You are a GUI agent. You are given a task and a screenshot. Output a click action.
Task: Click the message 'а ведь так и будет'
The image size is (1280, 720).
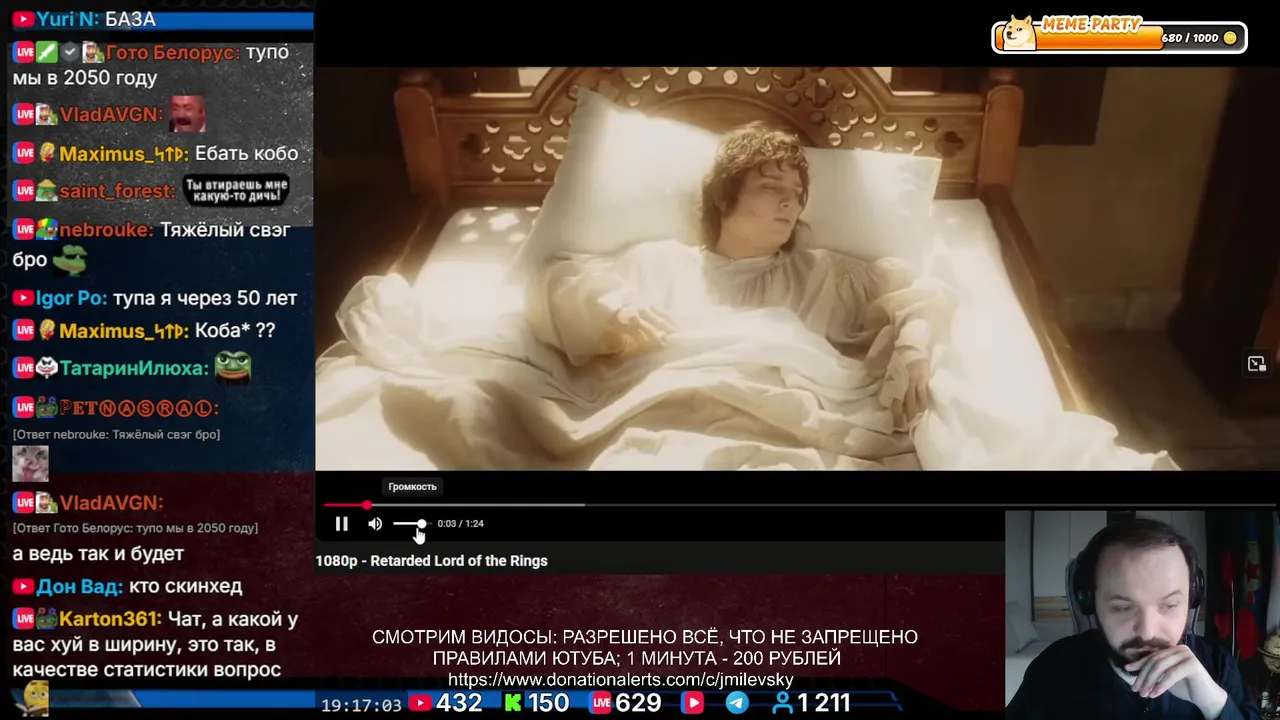tap(98, 553)
